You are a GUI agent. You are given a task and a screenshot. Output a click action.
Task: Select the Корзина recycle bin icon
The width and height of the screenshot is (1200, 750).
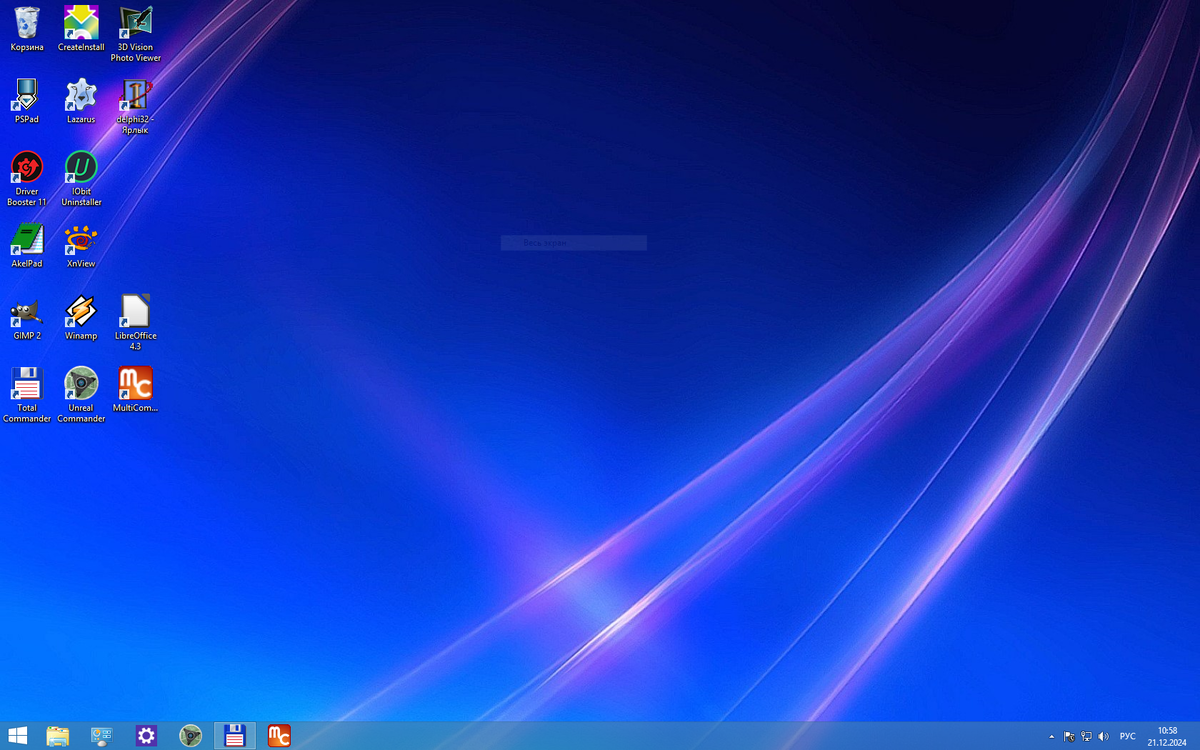27,29
